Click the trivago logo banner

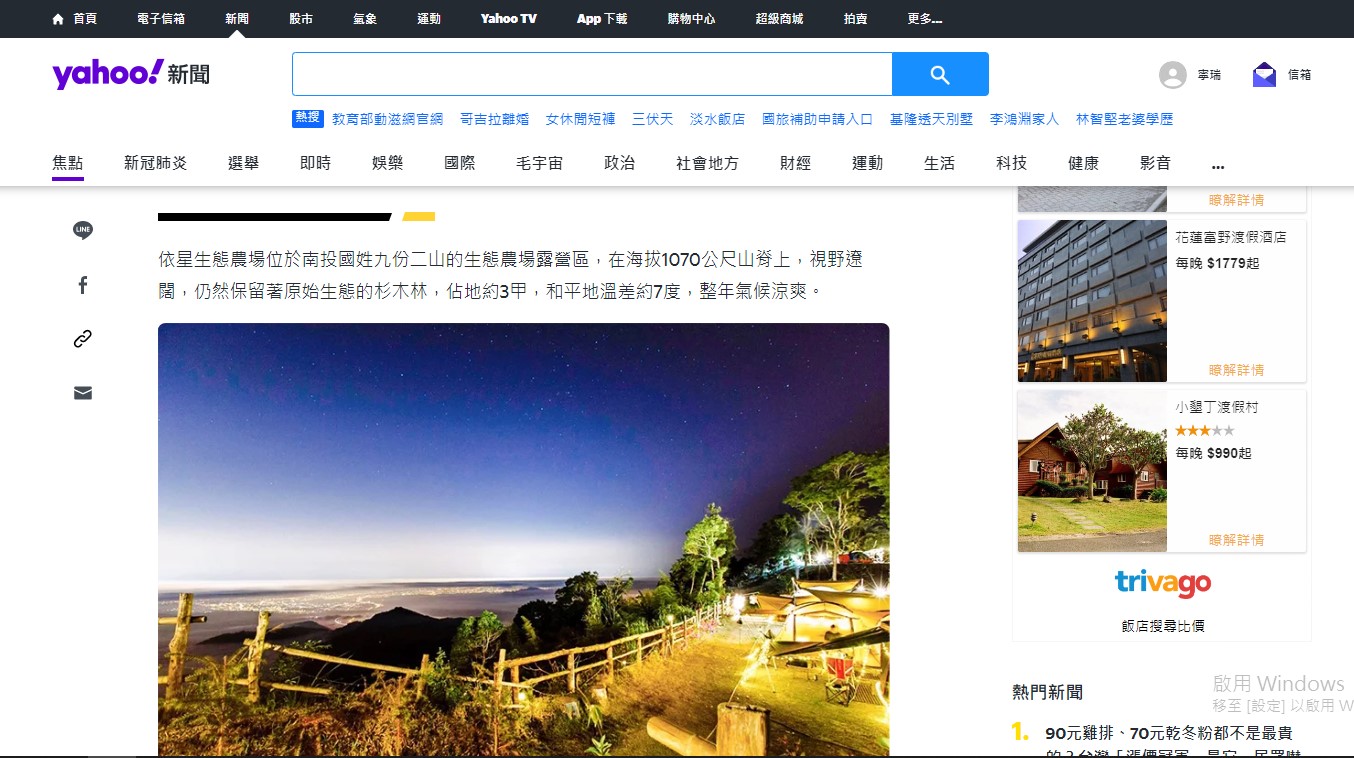point(1162,583)
